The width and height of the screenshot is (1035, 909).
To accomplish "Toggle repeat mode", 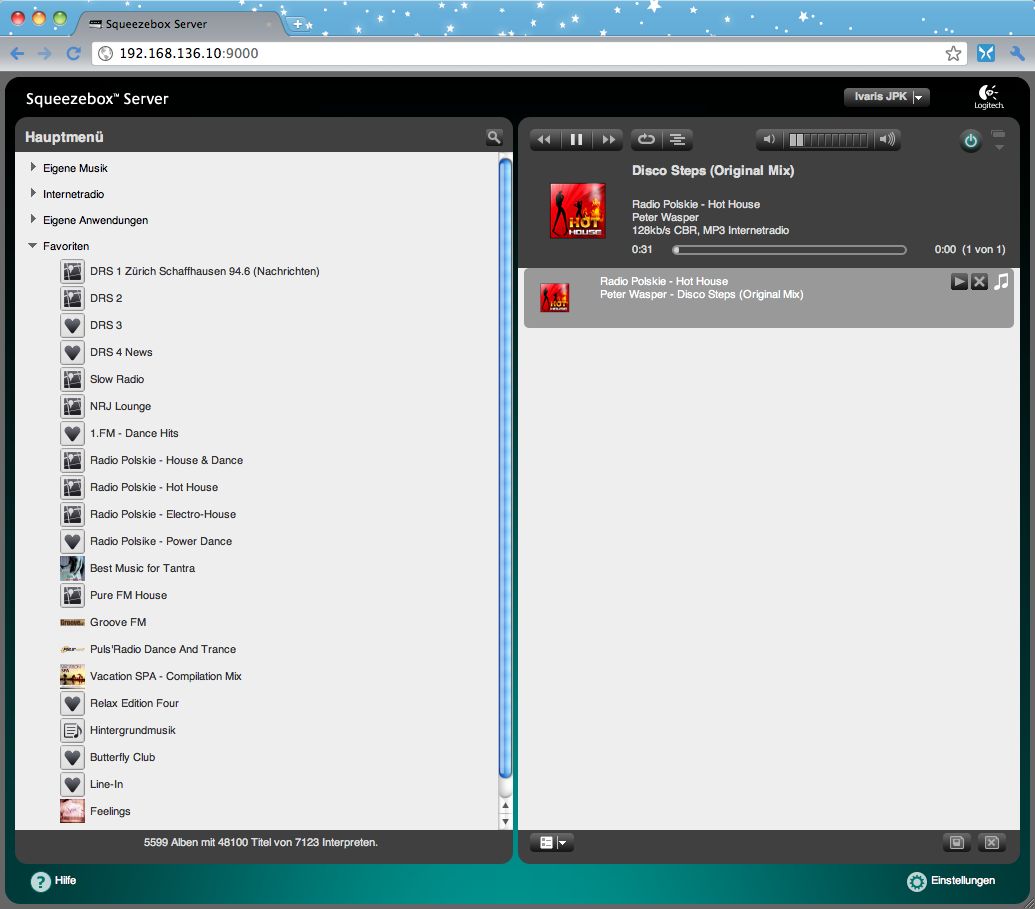I will [646, 139].
